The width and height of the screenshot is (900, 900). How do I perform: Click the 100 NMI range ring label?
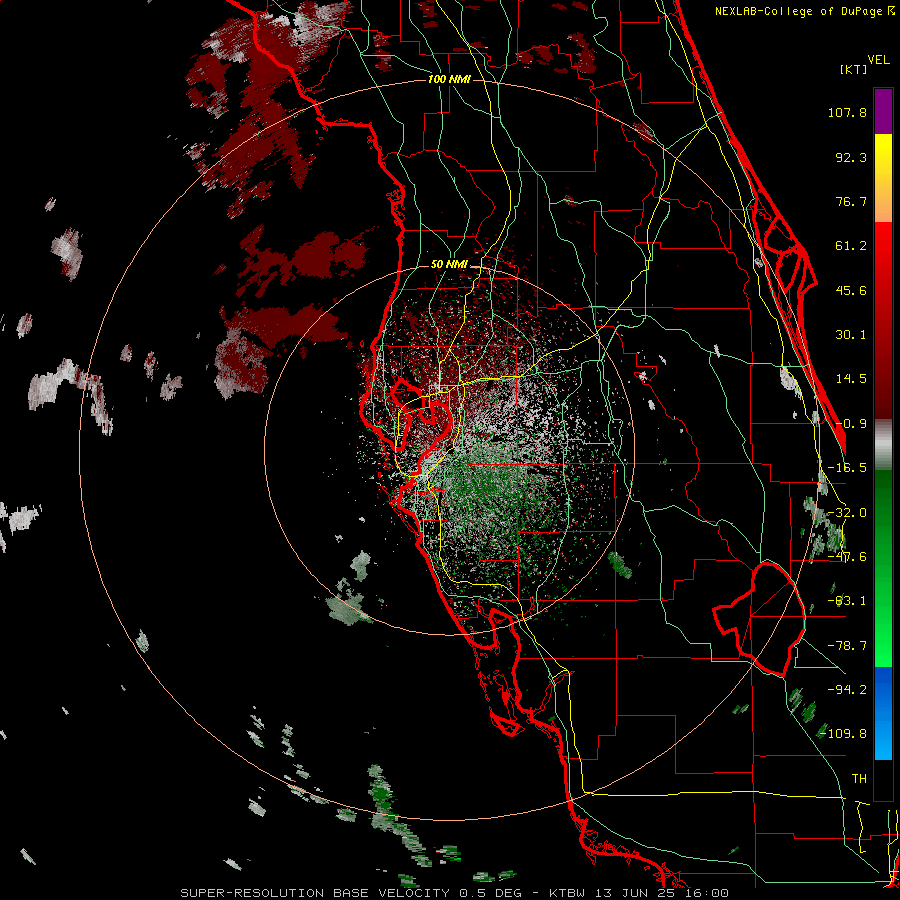[x=449, y=79]
